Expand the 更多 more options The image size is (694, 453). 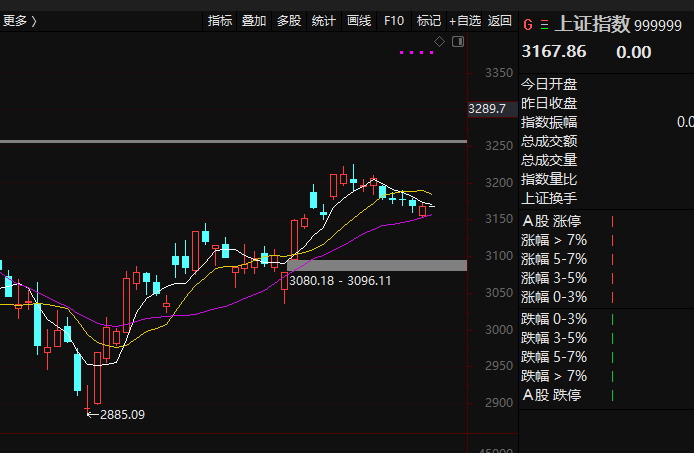pyautogui.click(x=19, y=21)
